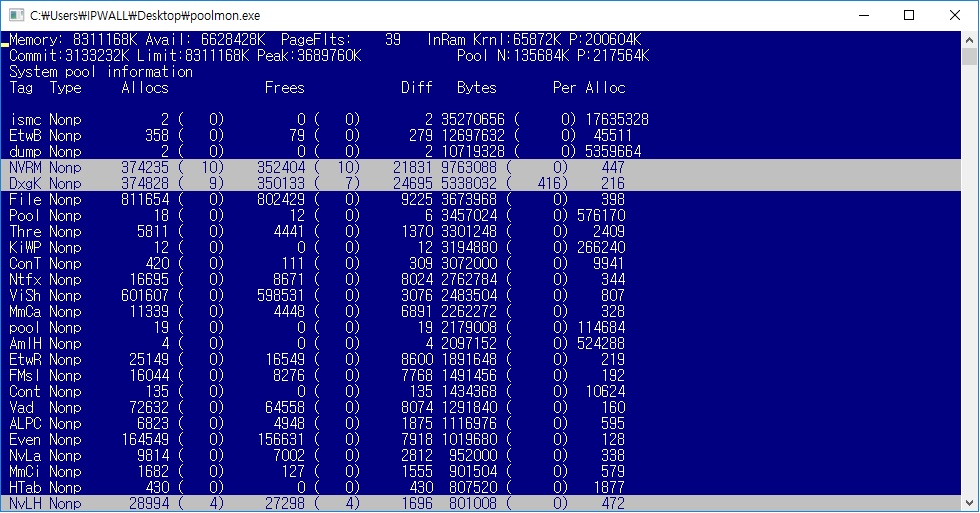Select the 'ismc' tag row
Screen dimensions: 980x513
[481, 119]
